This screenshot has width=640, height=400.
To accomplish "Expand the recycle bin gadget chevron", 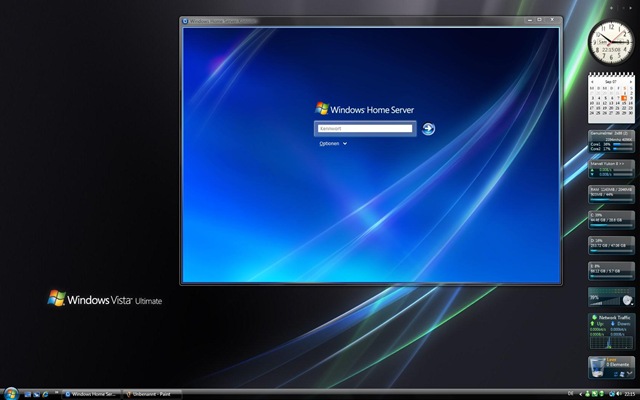I will [631, 373].
